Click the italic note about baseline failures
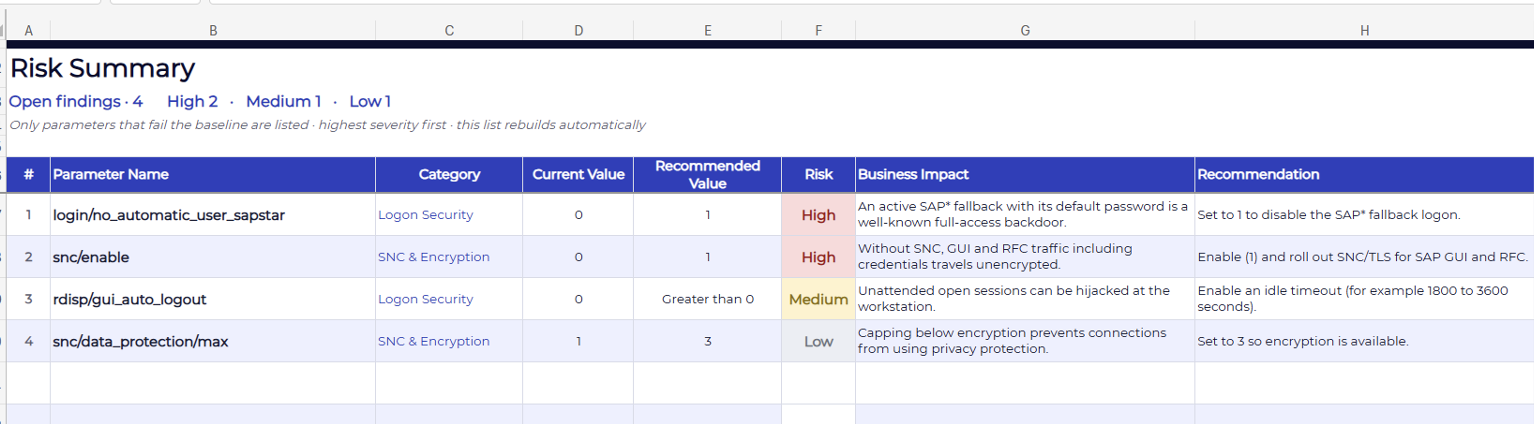1534x424 pixels. pyautogui.click(x=327, y=125)
